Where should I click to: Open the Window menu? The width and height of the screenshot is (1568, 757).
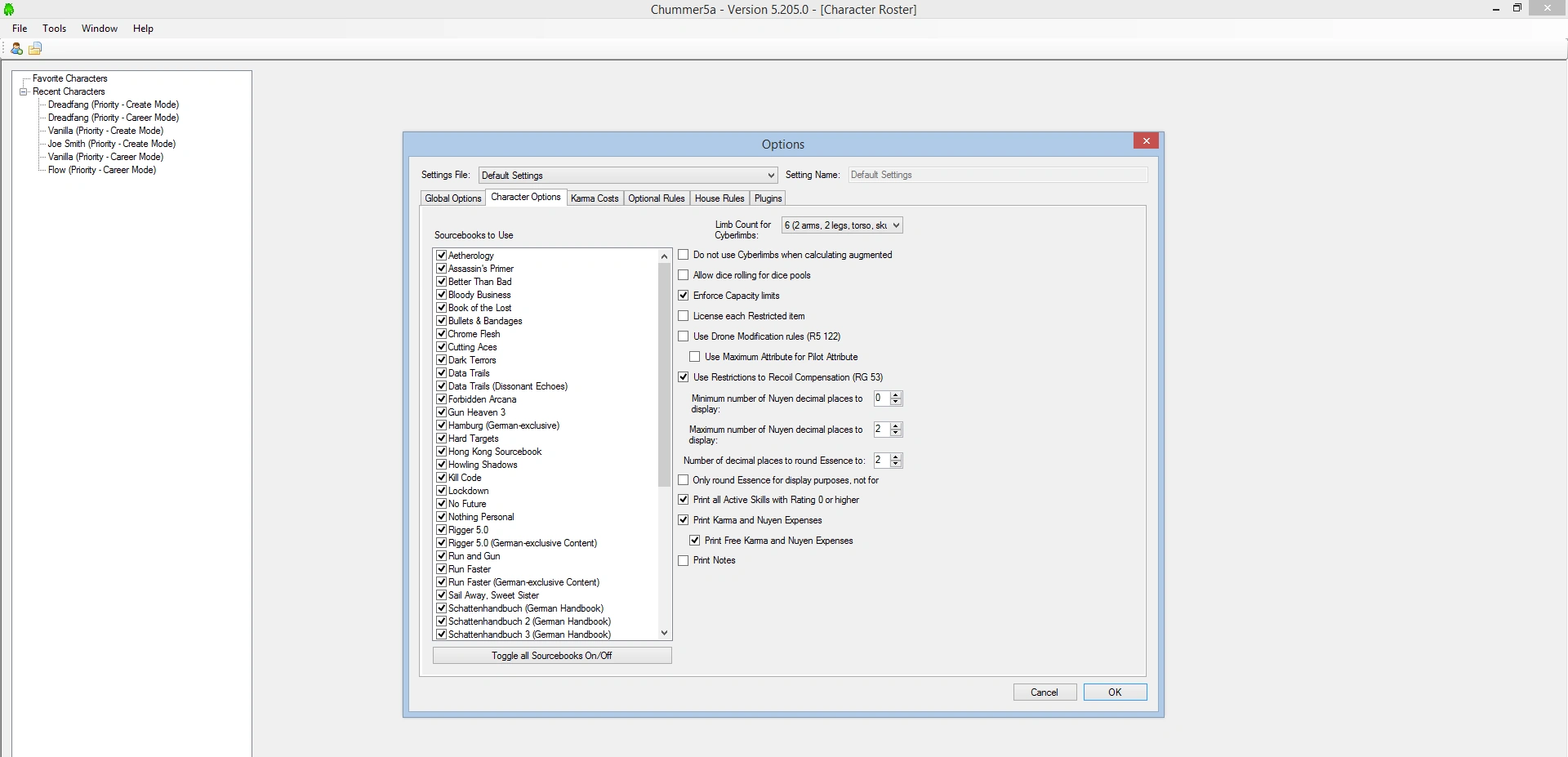100,29
